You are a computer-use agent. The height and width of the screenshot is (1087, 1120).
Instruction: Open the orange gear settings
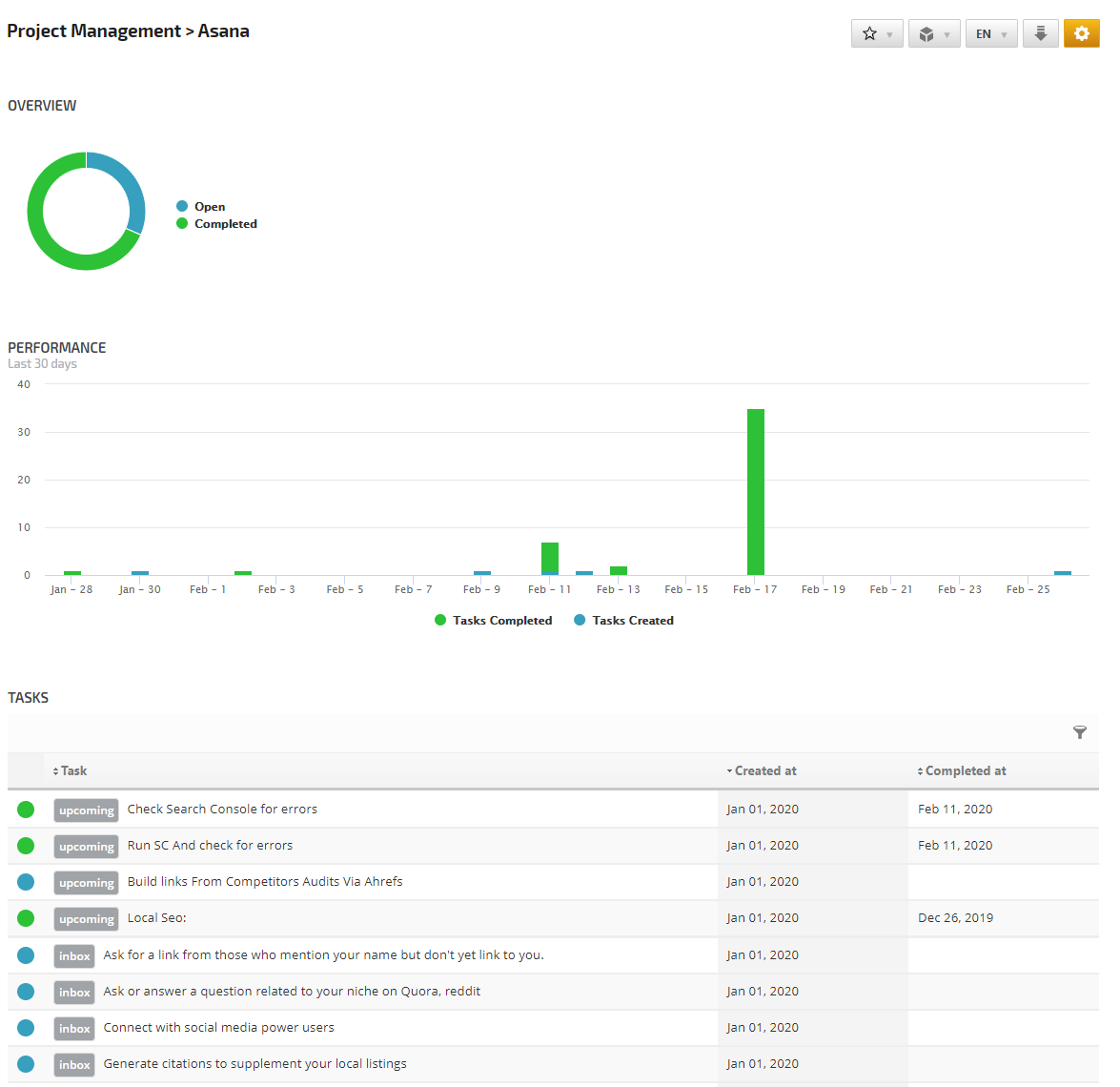(x=1081, y=33)
